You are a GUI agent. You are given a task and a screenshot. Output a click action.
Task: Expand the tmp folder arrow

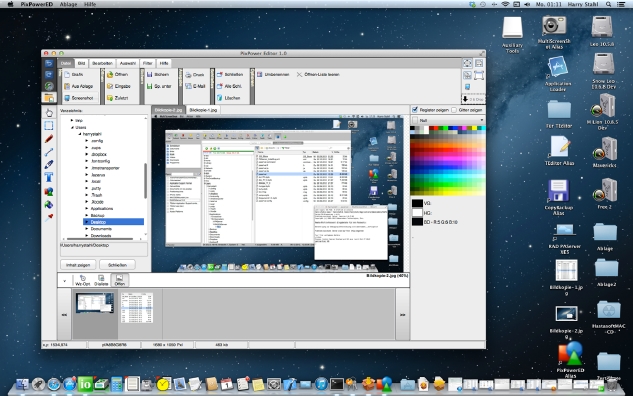[x=72, y=121]
